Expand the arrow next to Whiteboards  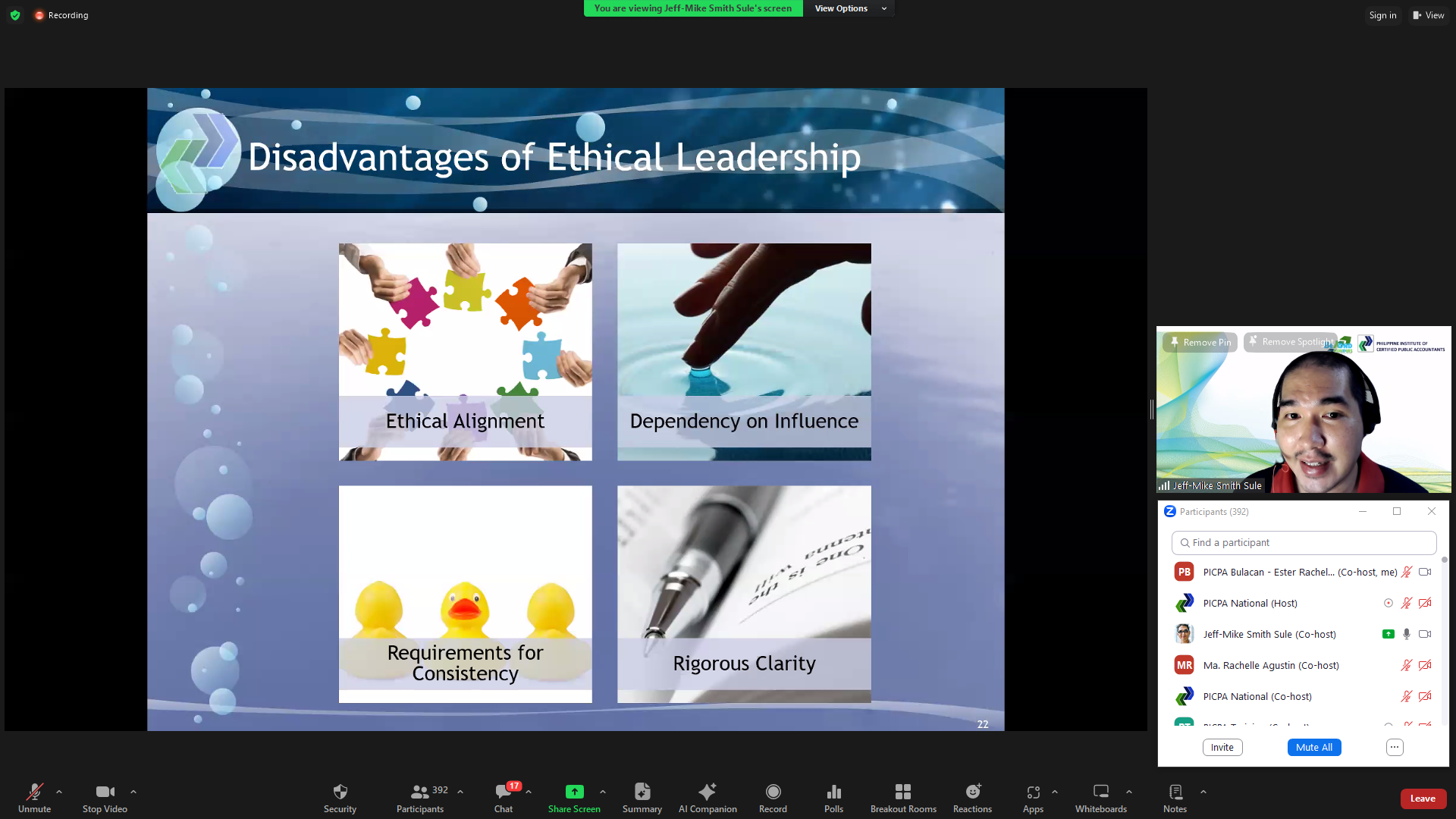pos(1129,792)
